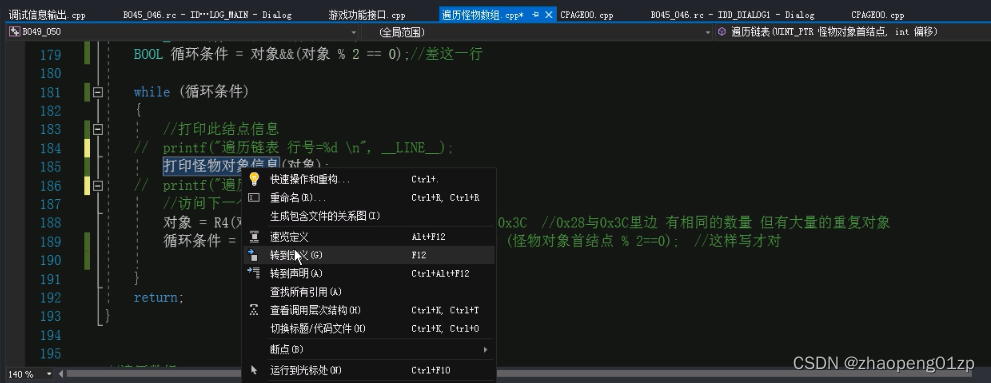The width and height of the screenshot is (991, 383).
Task: Open the (全局范围) scope dropdown
Action: (537, 32)
